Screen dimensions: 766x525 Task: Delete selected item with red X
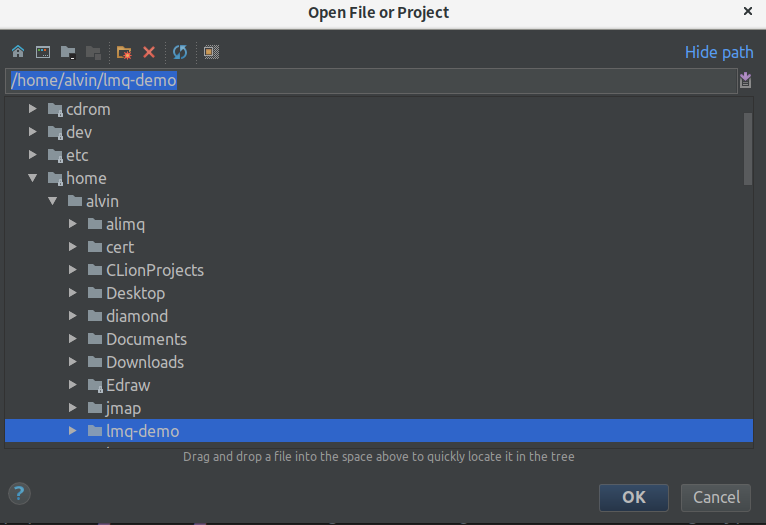pos(149,52)
